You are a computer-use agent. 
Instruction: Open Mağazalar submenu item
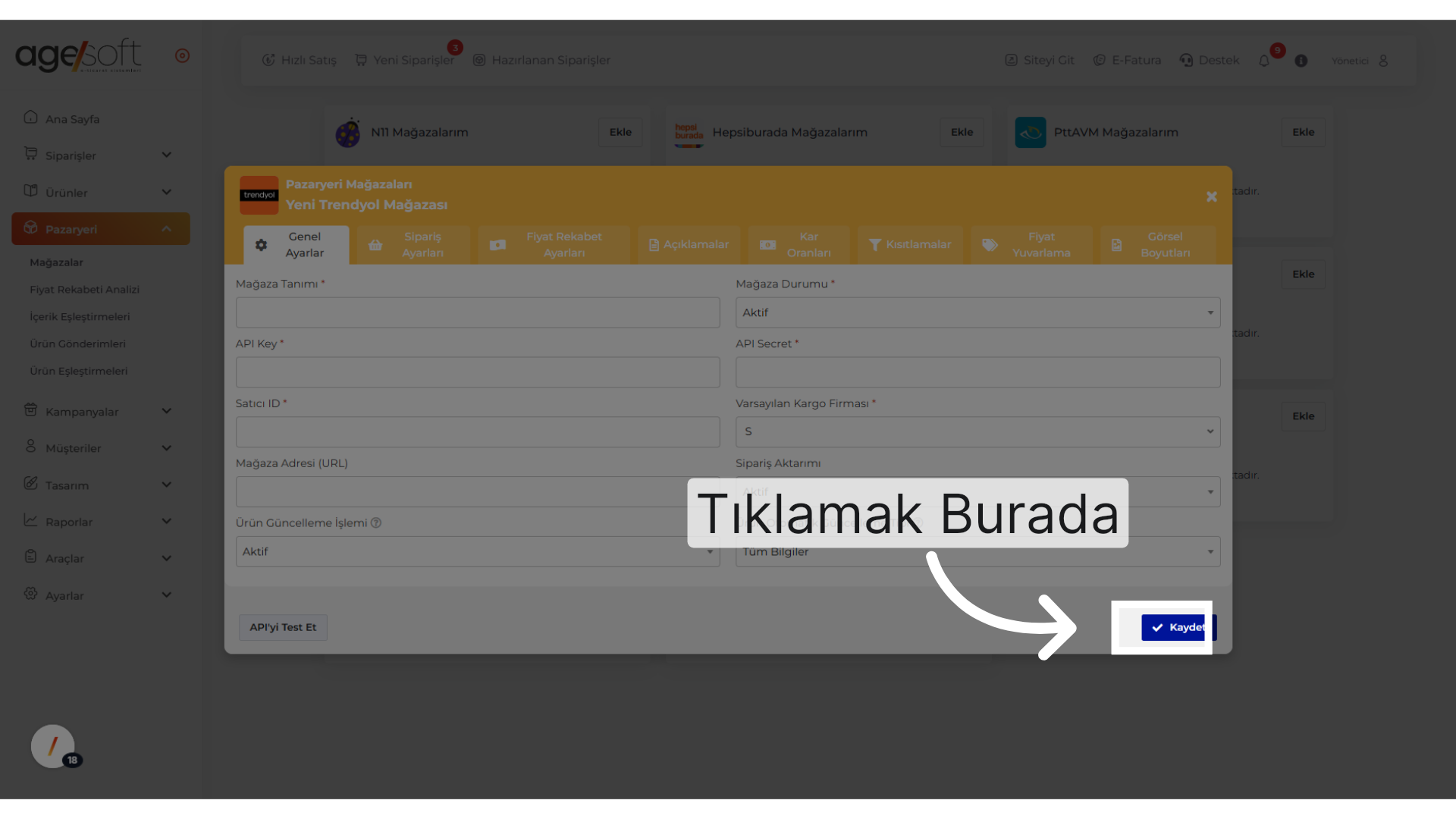click(57, 262)
